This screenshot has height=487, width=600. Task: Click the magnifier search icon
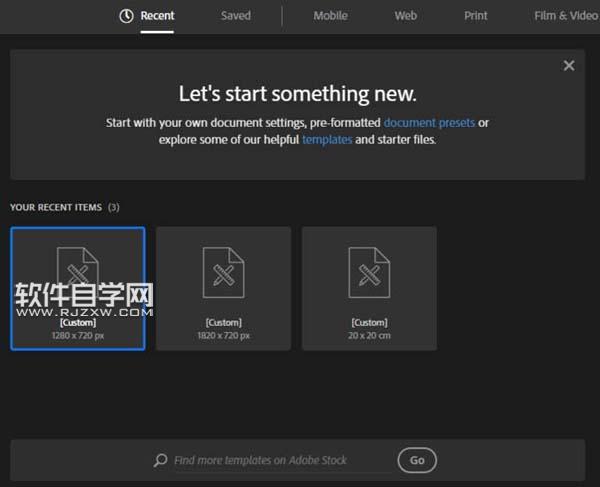point(160,460)
